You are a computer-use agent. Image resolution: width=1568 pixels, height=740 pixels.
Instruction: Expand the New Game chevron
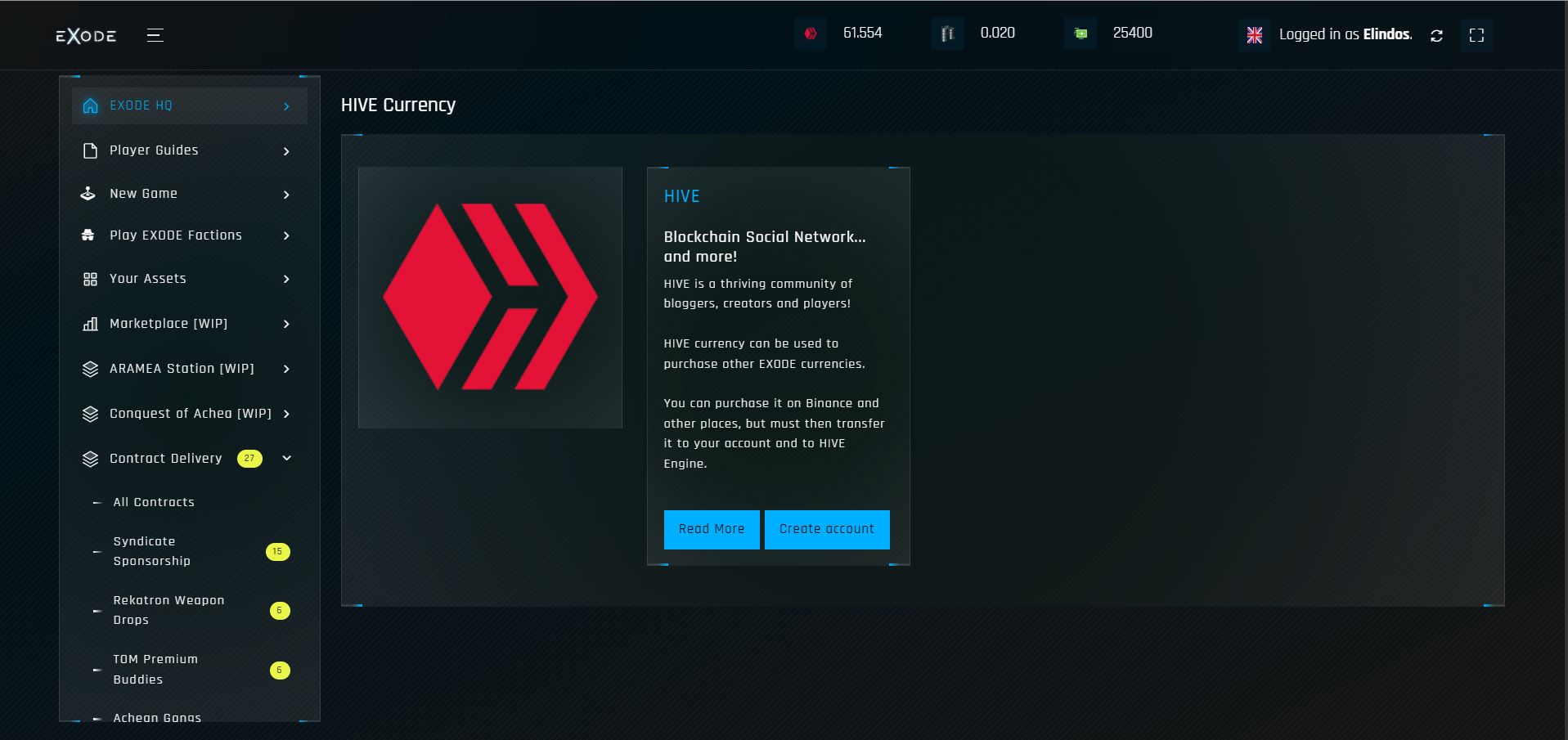[286, 195]
